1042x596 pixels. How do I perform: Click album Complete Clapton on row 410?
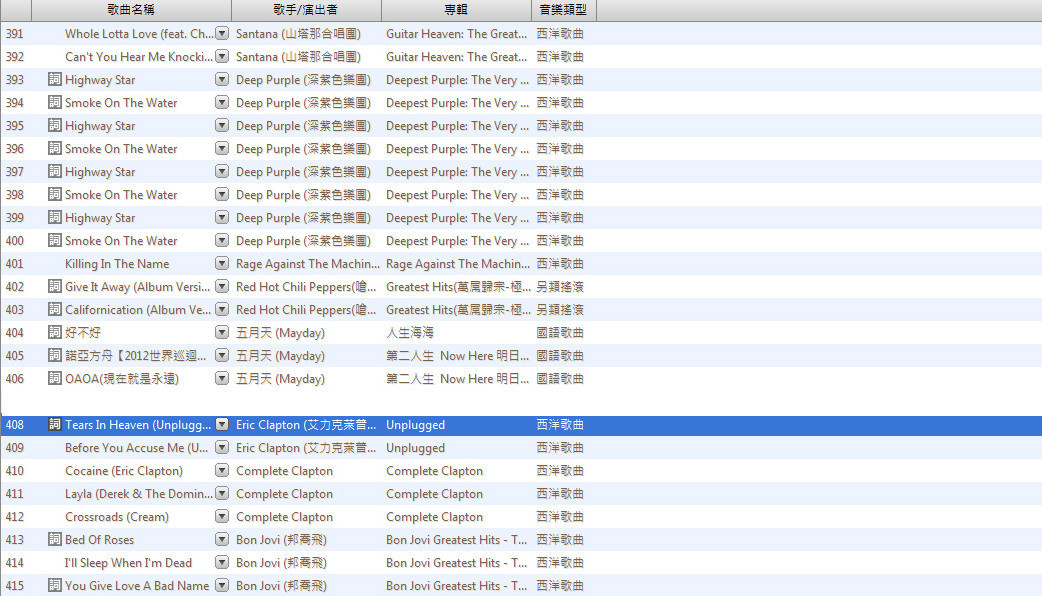[x=435, y=471]
